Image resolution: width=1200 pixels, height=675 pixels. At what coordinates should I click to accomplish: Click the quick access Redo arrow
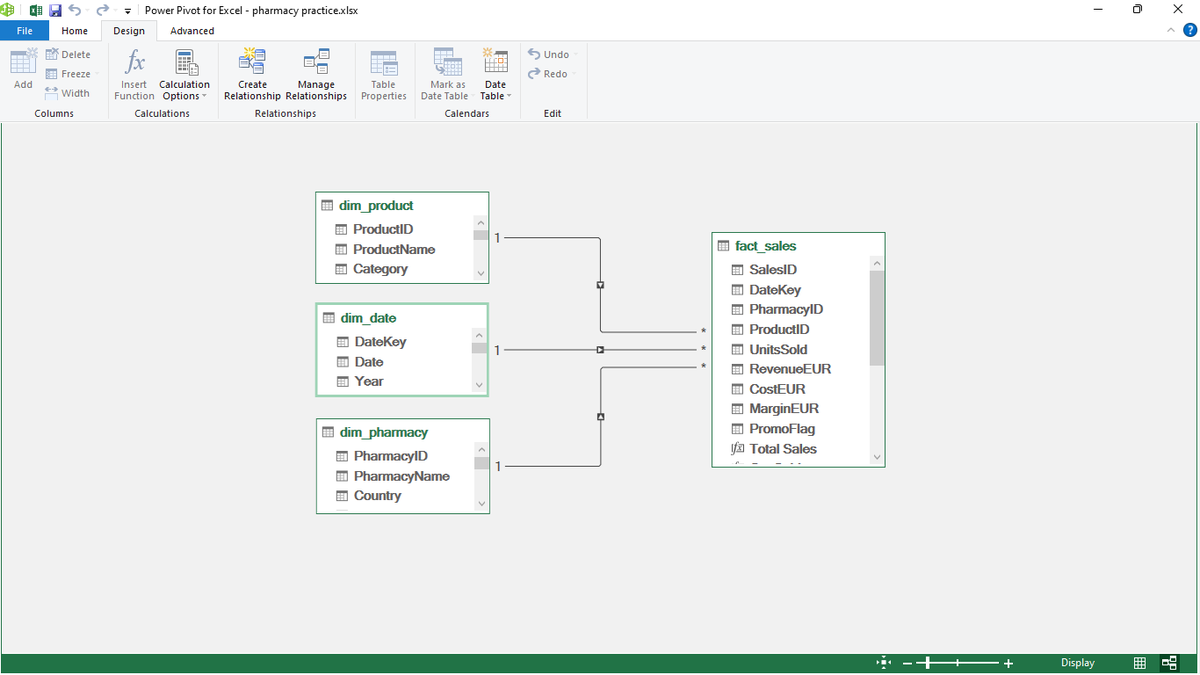(102, 10)
